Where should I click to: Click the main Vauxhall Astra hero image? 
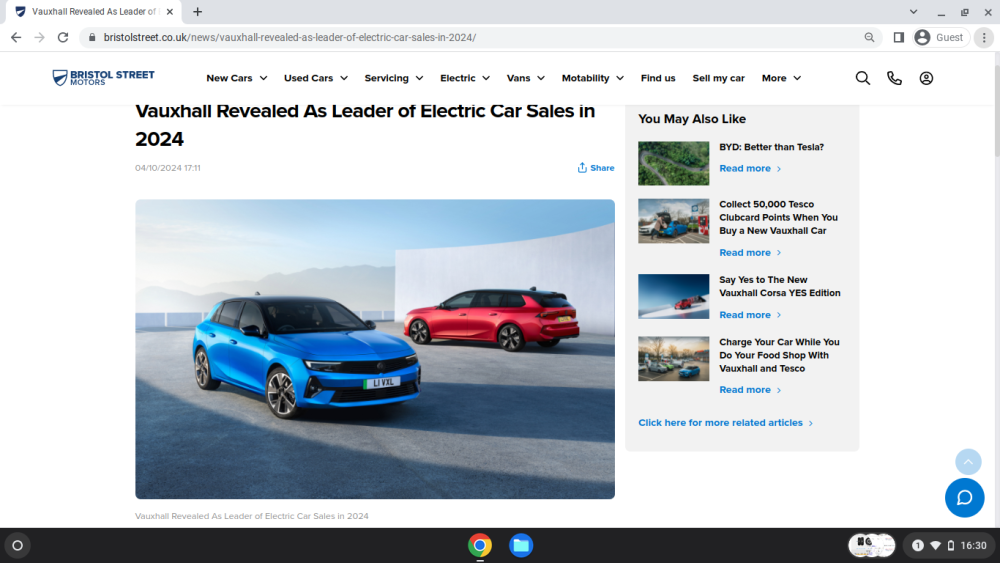375,349
